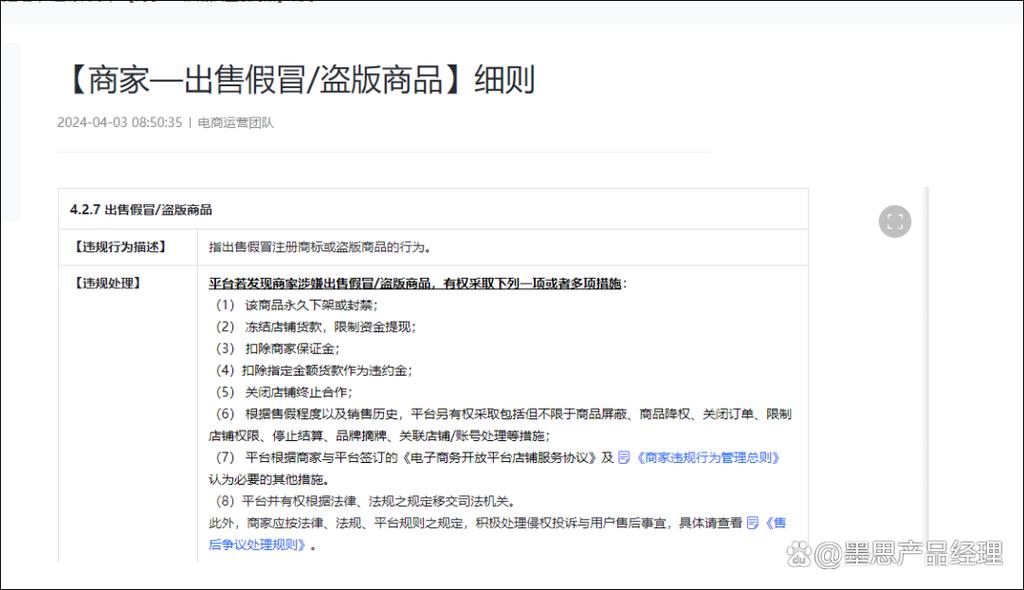Select the page title 【商家—出售假冒/盗版商品】细则
The width and height of the screenshot is (1024, 590).
298,80
